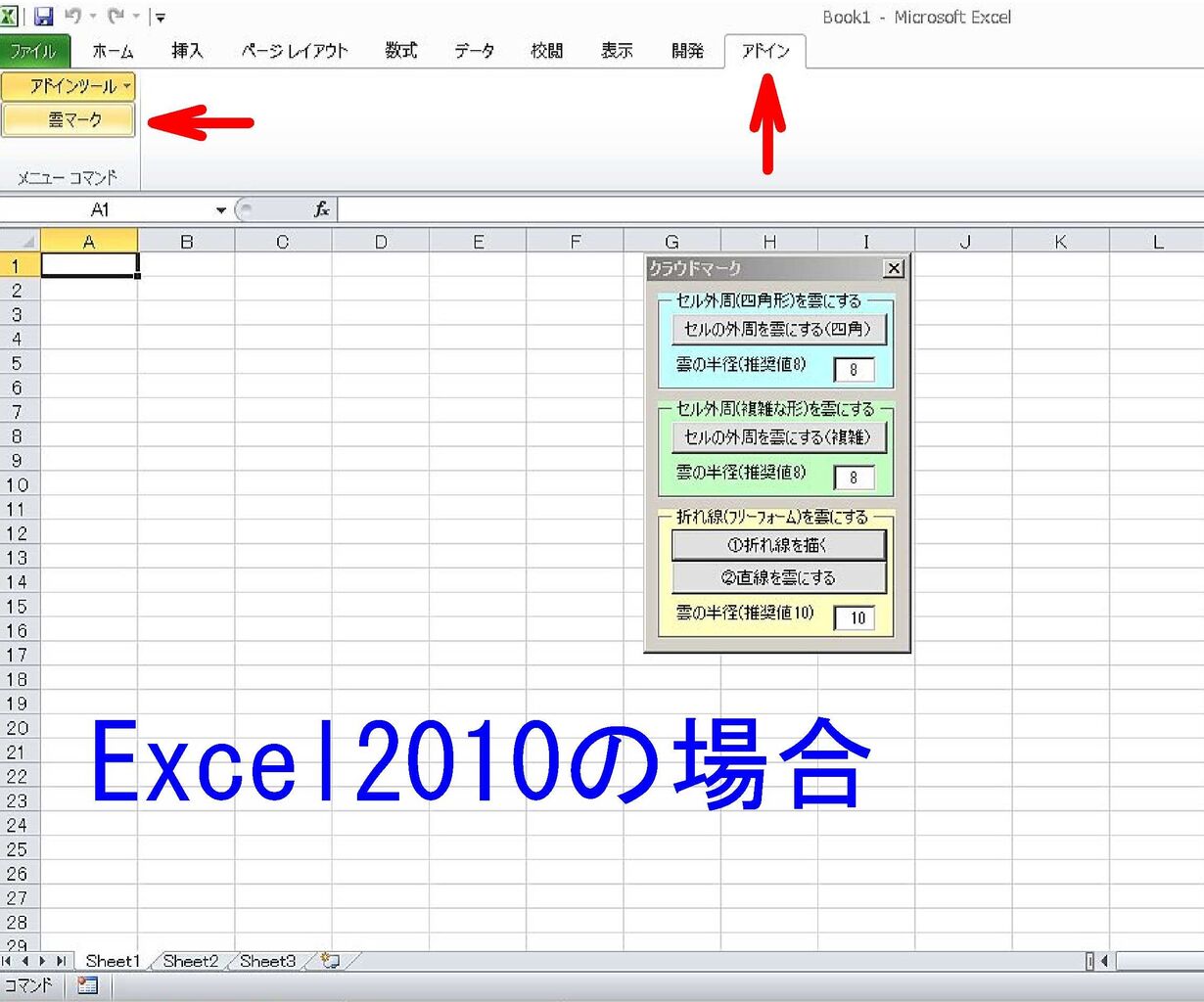Image resolution: width=1204 pixels, height=1002 pixels.
Task: Click the Select All corner of the sheet
Action: pos(20,241)
